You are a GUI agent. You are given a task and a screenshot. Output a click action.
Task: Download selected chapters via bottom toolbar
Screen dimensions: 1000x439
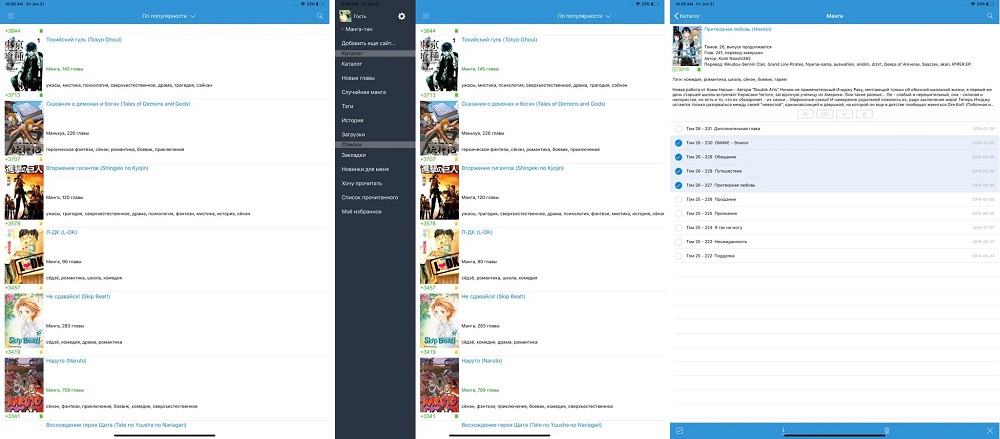(783, 431)
